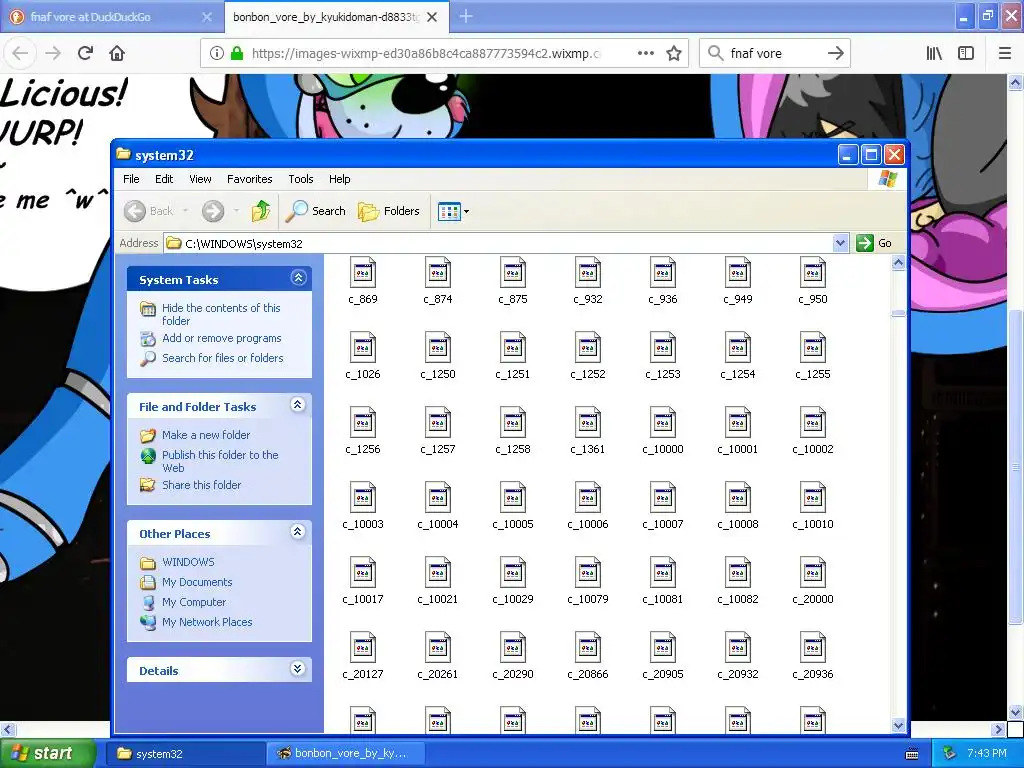Click Add or remove programs link
Viewport: 1024px width, 768px height.
point(221,338)
